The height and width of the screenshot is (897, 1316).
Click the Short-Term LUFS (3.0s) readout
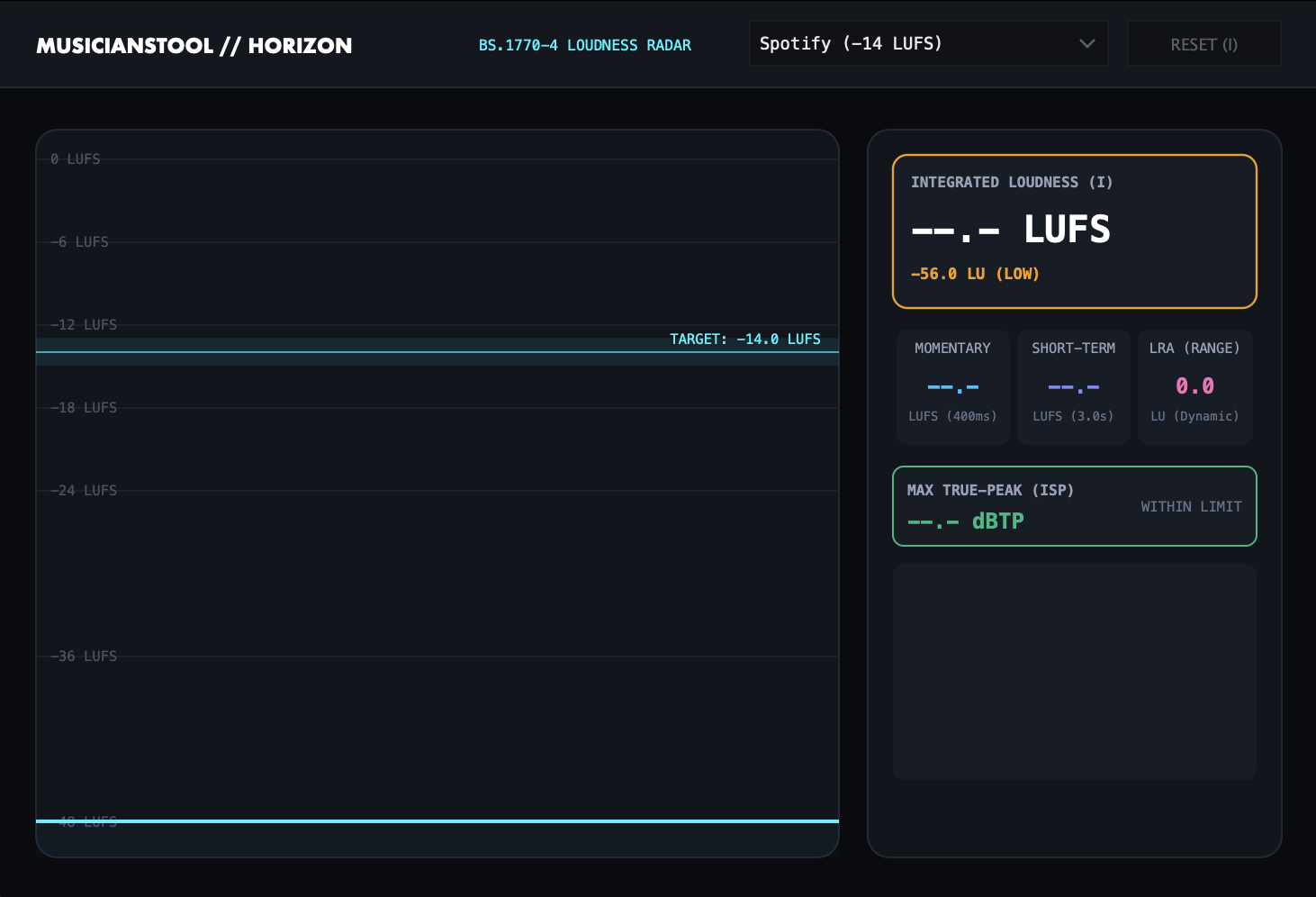[x=1073, y=387]
